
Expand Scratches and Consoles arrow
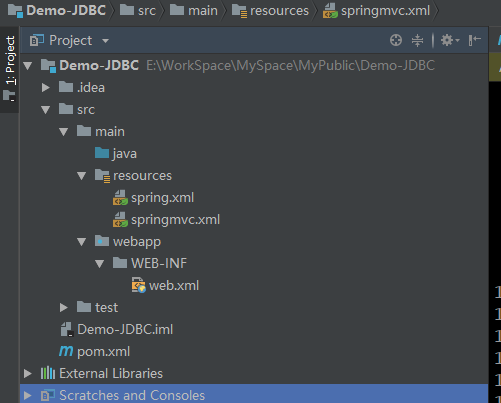[28, 395]
